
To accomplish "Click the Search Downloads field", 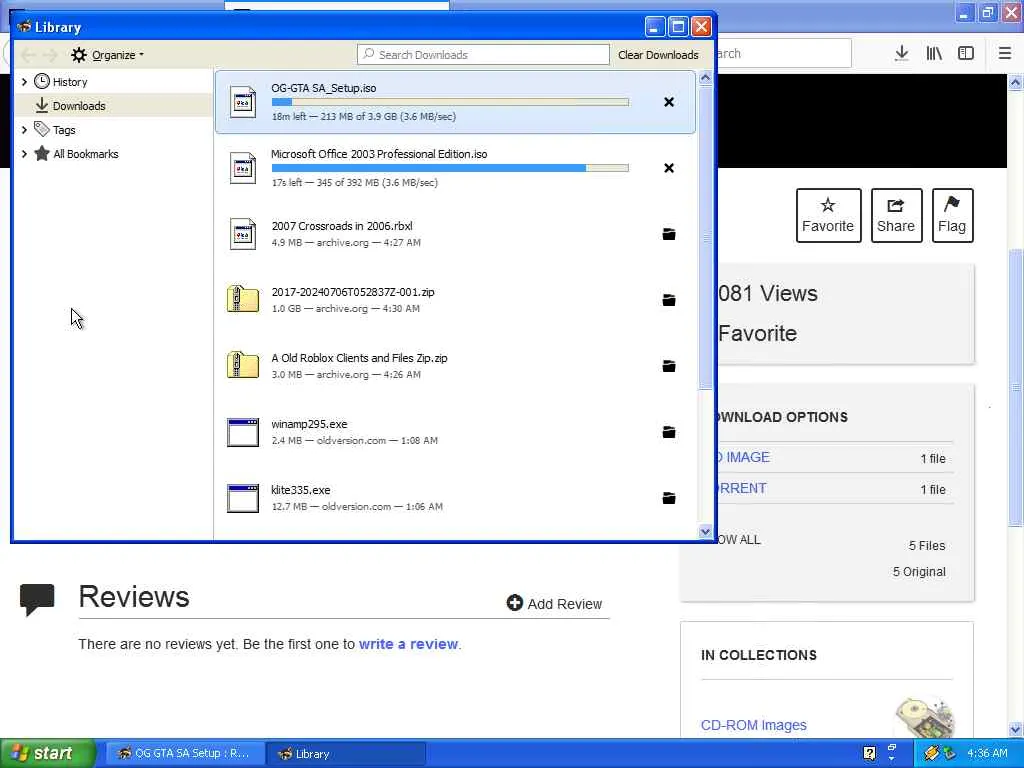I will [x=483, y=55].
